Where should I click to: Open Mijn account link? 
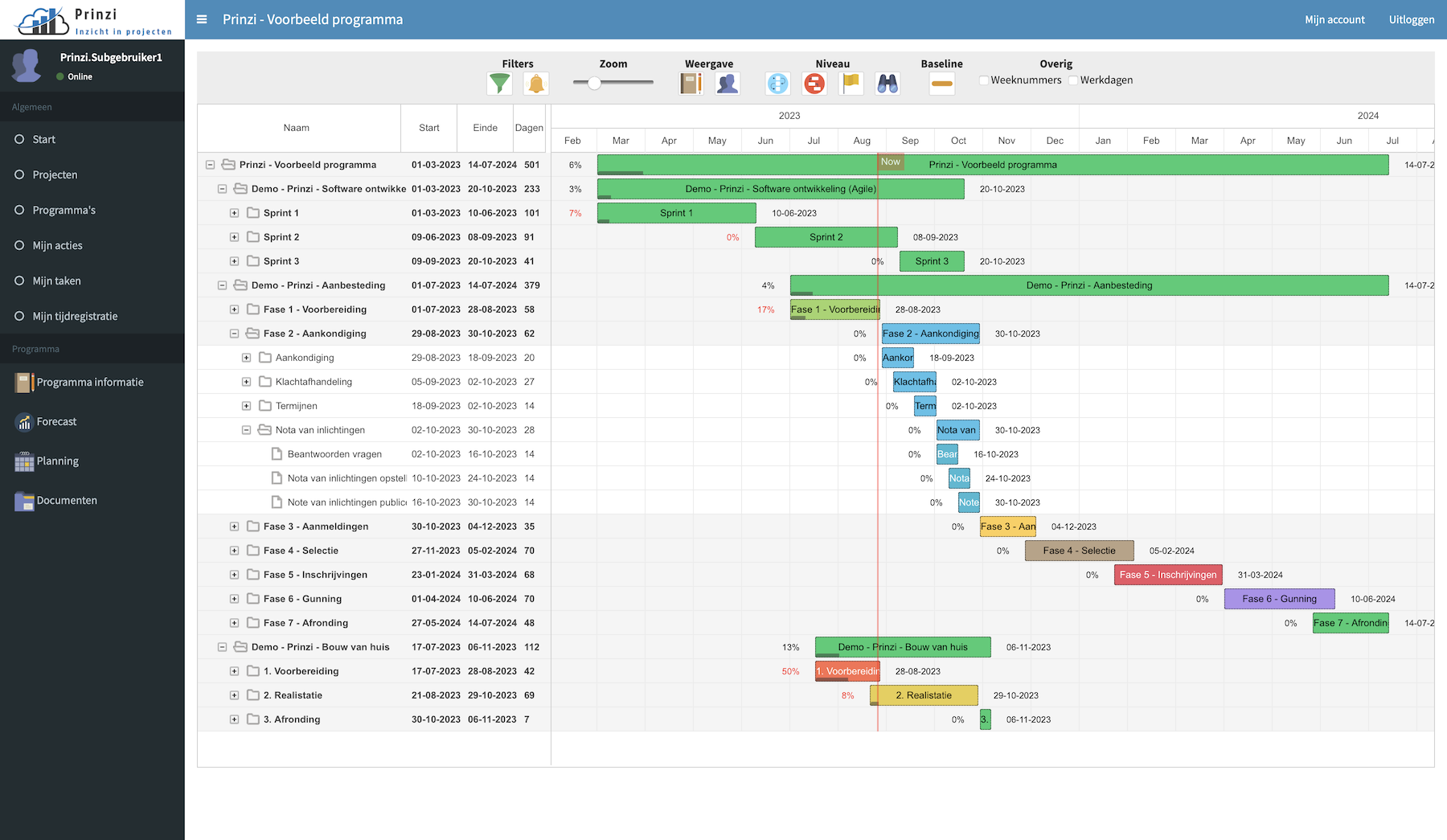click(x=1334, y=19)
